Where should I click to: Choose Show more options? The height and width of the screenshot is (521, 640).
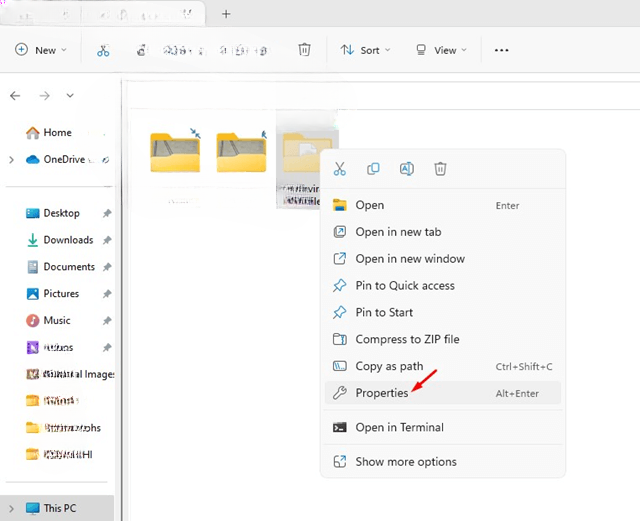[443, 462]
